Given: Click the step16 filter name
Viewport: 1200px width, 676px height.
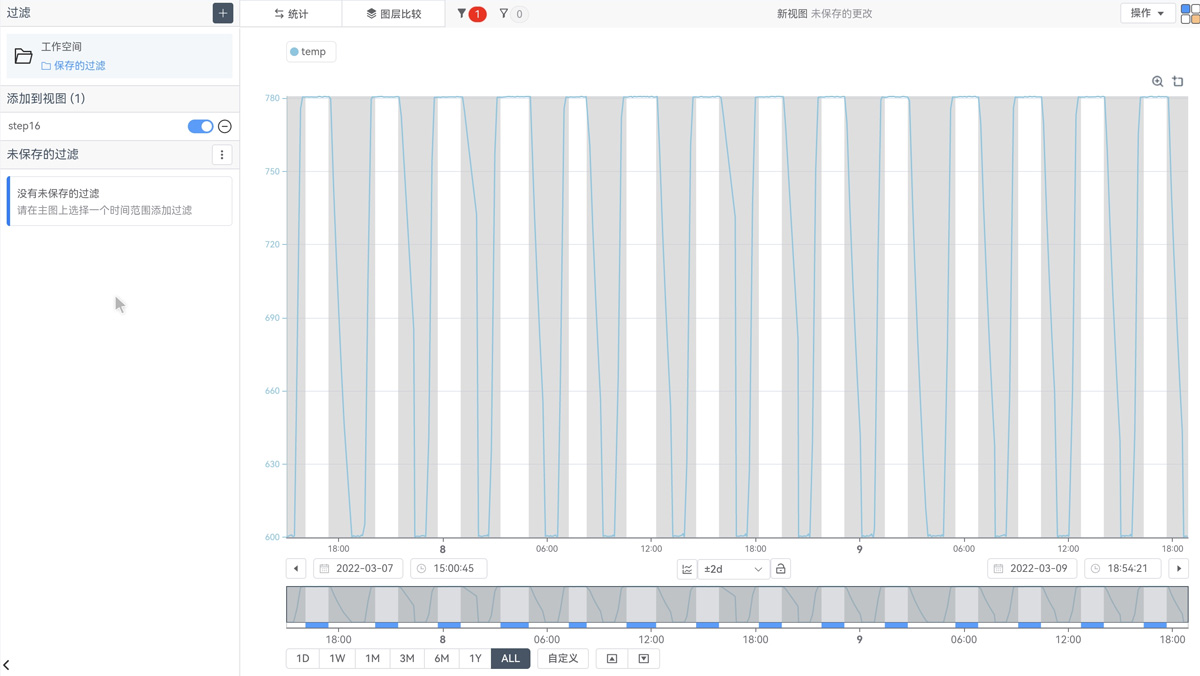Looking at the screenshot, I should click(24, 126).
